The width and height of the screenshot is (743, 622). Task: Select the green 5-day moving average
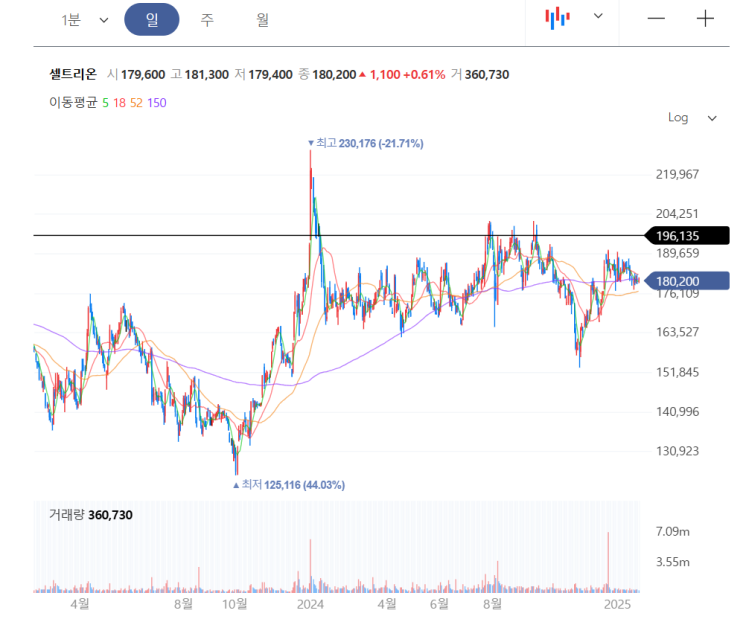coord(105,103)
